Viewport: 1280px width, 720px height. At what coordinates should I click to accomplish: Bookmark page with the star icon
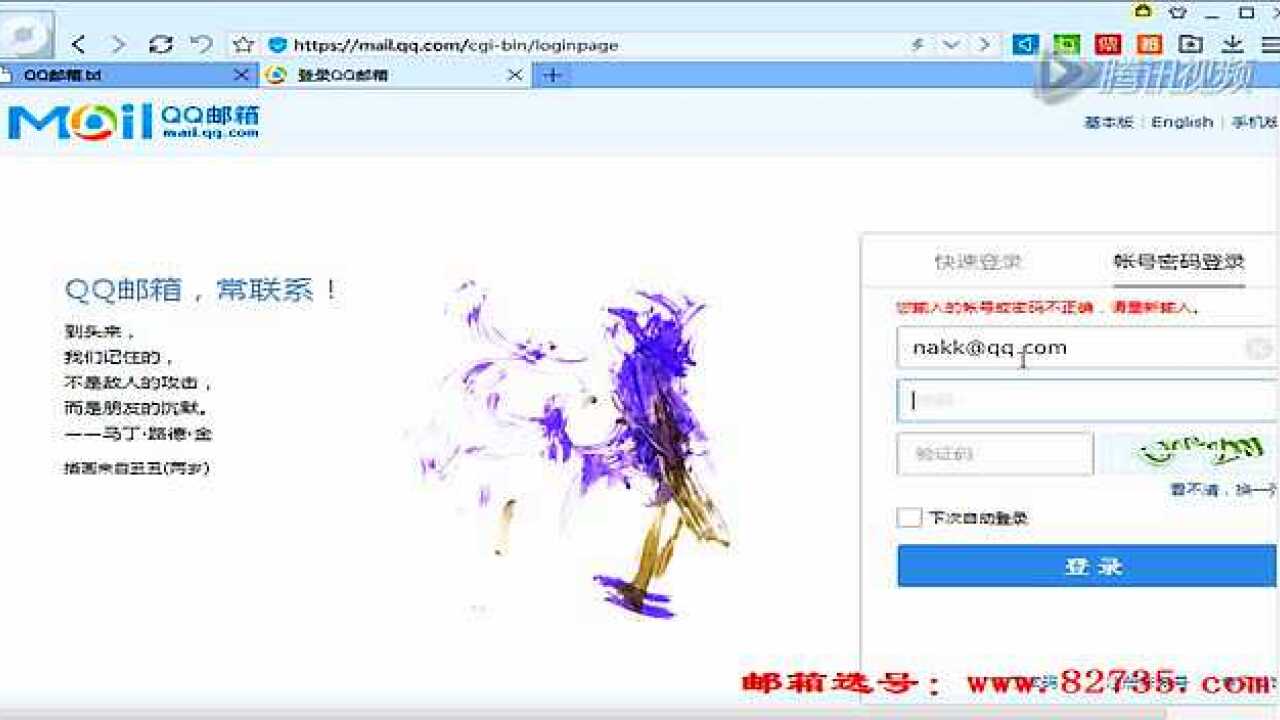(x=243, y=45)
